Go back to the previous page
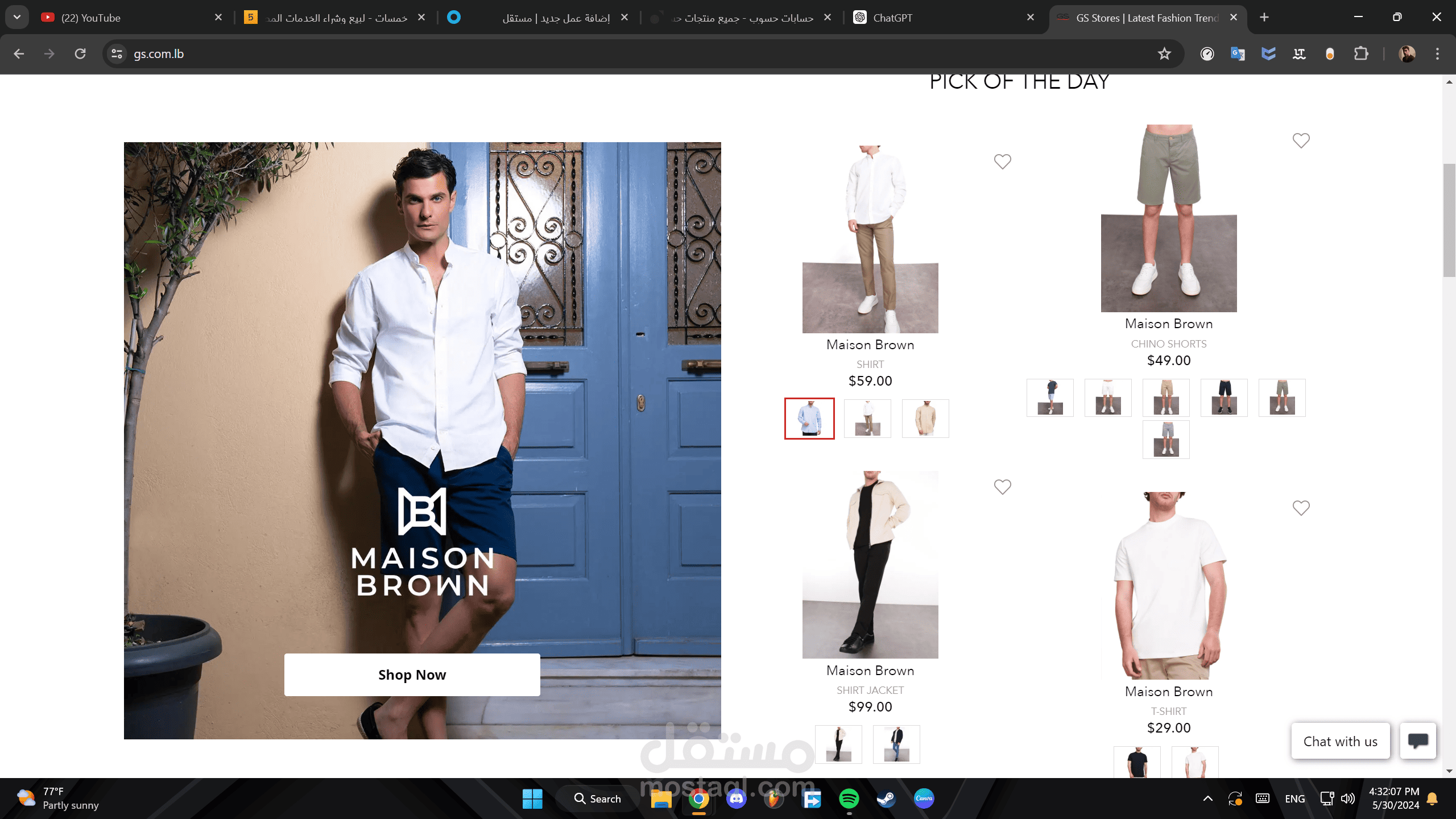Image resolution: width=1456 pixels, height=819 pixels. click(x=19, y=53)
